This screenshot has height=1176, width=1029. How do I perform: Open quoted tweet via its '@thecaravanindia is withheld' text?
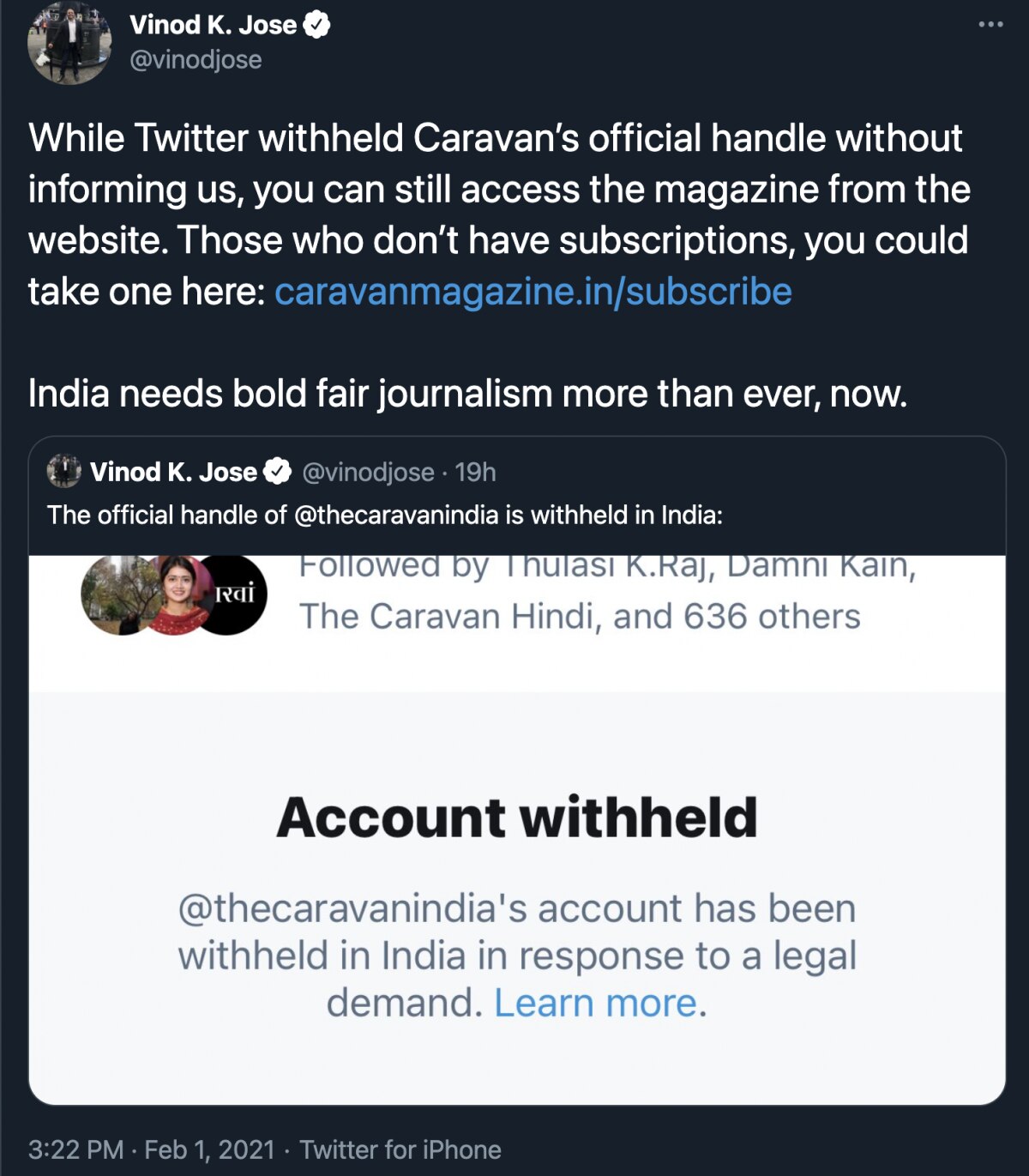pos(385,515)
